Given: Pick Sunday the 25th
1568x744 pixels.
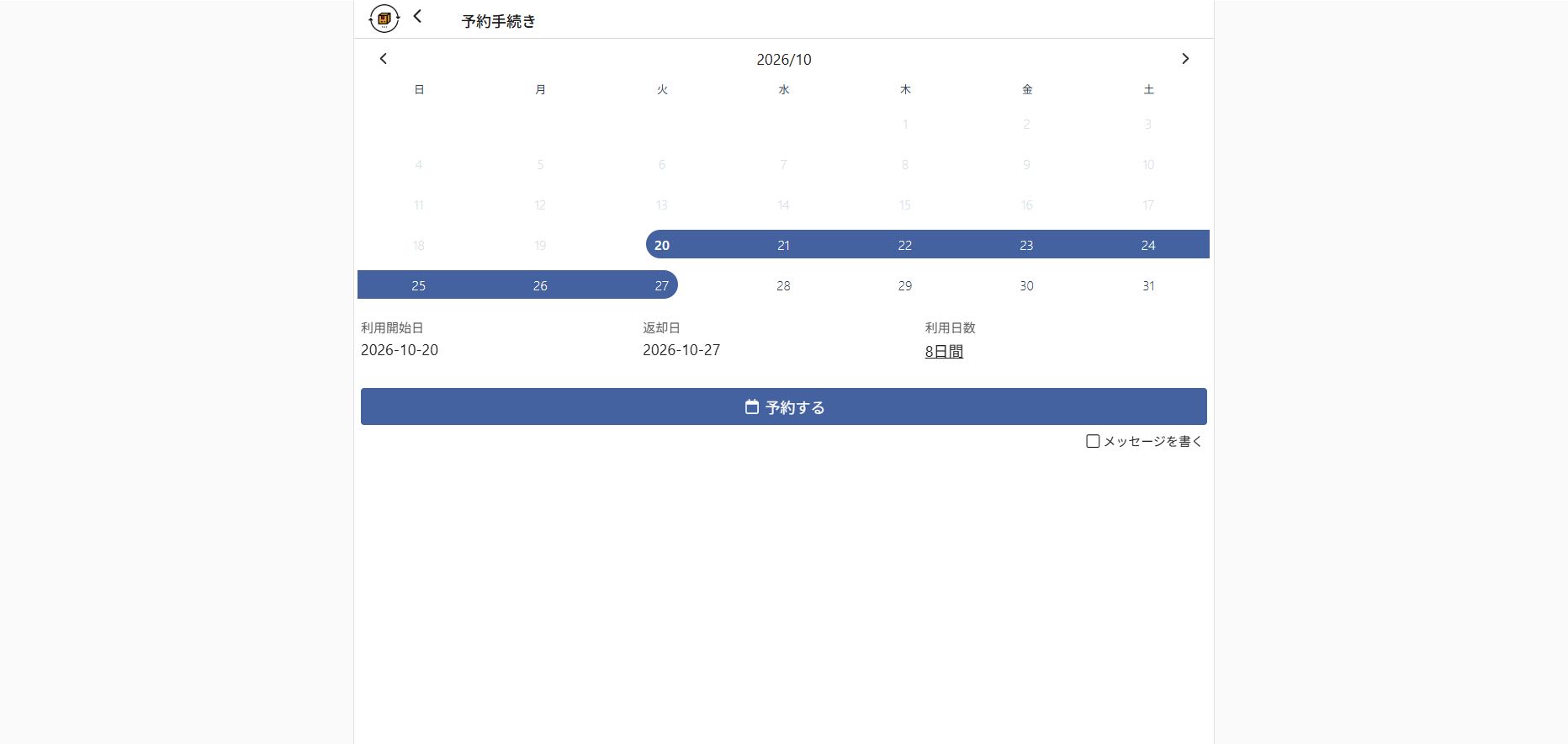Looking at the screenshot, I should [x=419, y=285].
